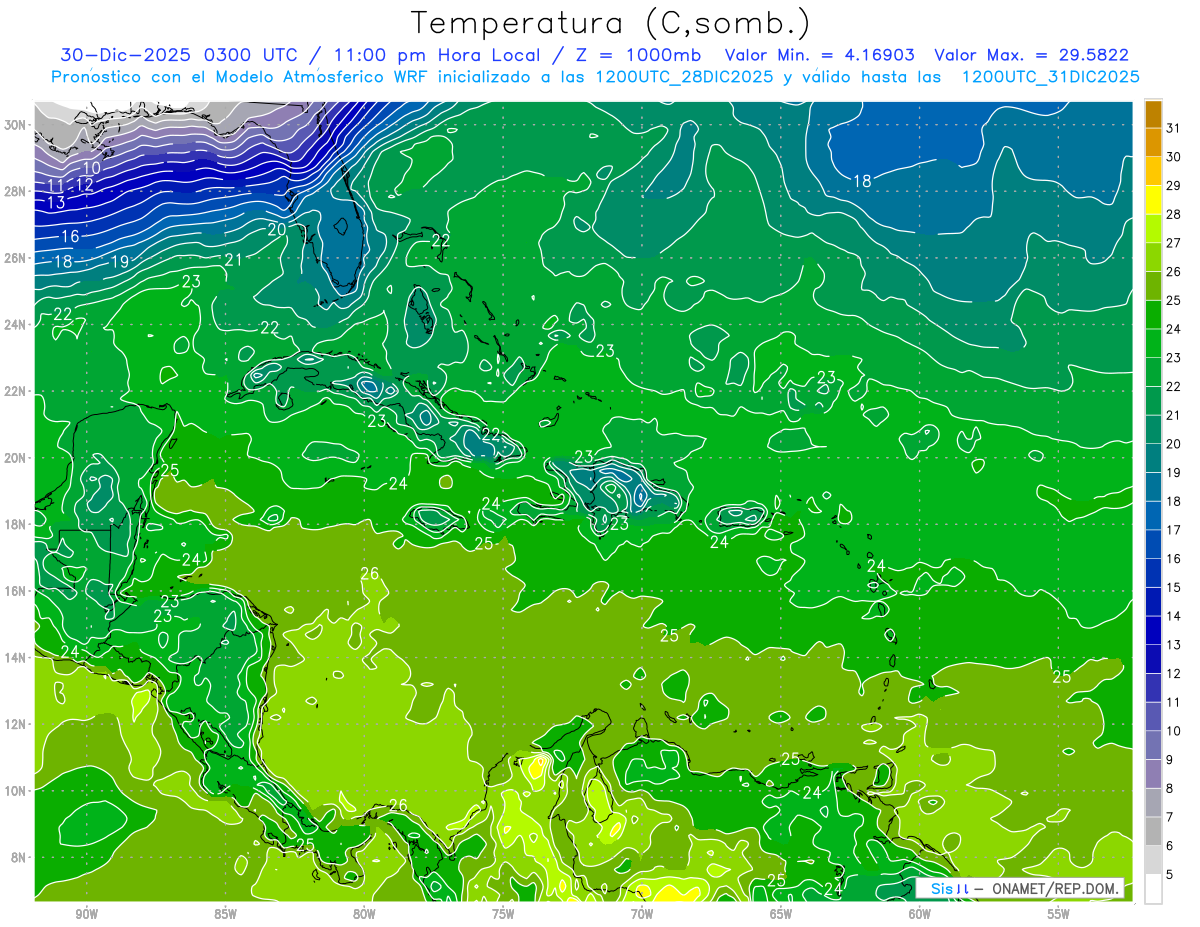Screen dimensions: 1200x927
Task: Click the brown color bar segment above 31
Action: (1153, 114)
